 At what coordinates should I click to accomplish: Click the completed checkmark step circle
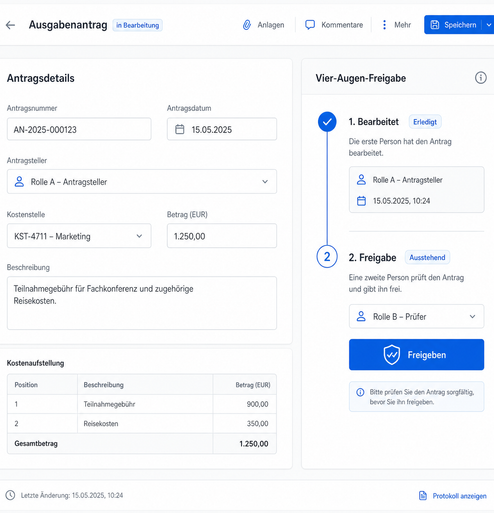[327, 122]
